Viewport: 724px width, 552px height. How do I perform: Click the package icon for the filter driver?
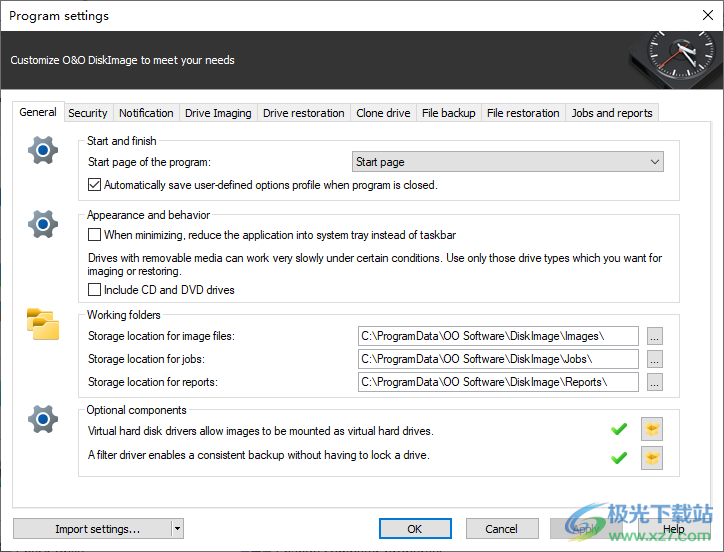pyautogui.click(x=652, y=458)
